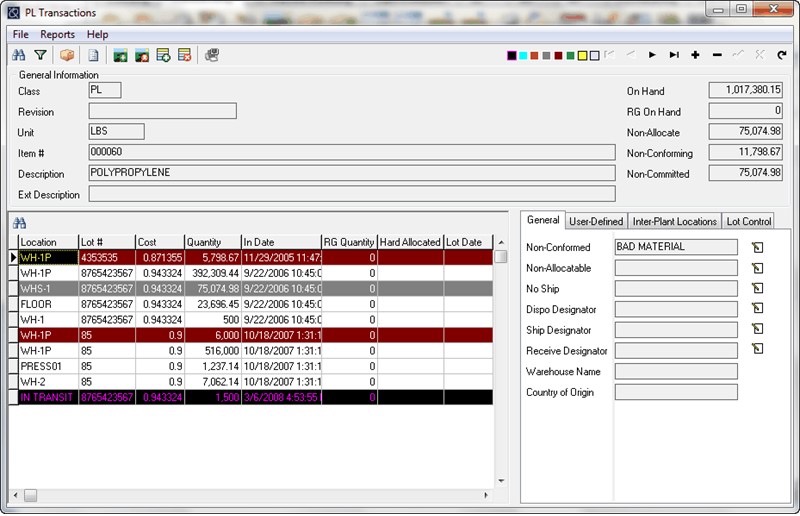Image resolution: width=800 pixels, height=516 pixels.
Task: Click the Quantity column header
Action: tap(212, 242)
